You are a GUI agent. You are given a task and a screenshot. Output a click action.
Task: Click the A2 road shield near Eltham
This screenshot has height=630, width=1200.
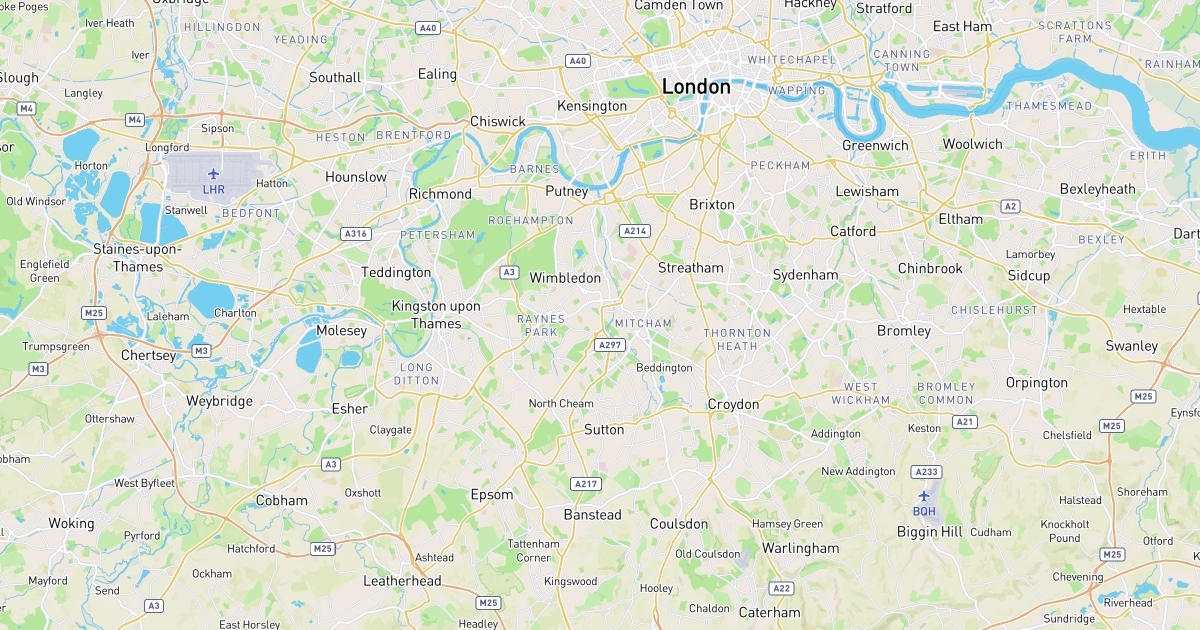1010,206
